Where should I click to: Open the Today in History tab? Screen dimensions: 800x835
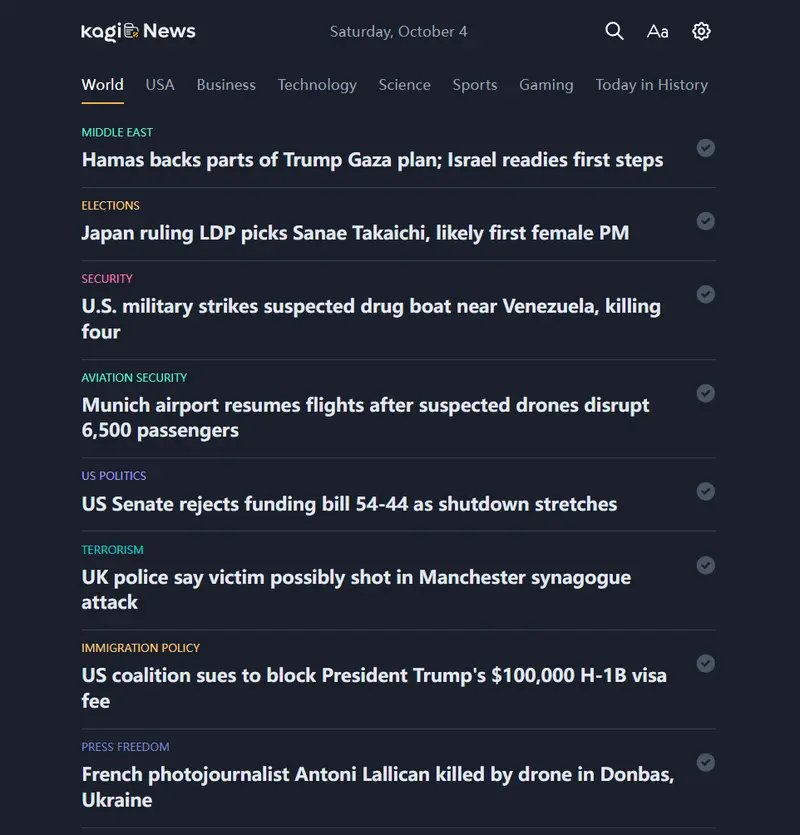coord(651,85)
